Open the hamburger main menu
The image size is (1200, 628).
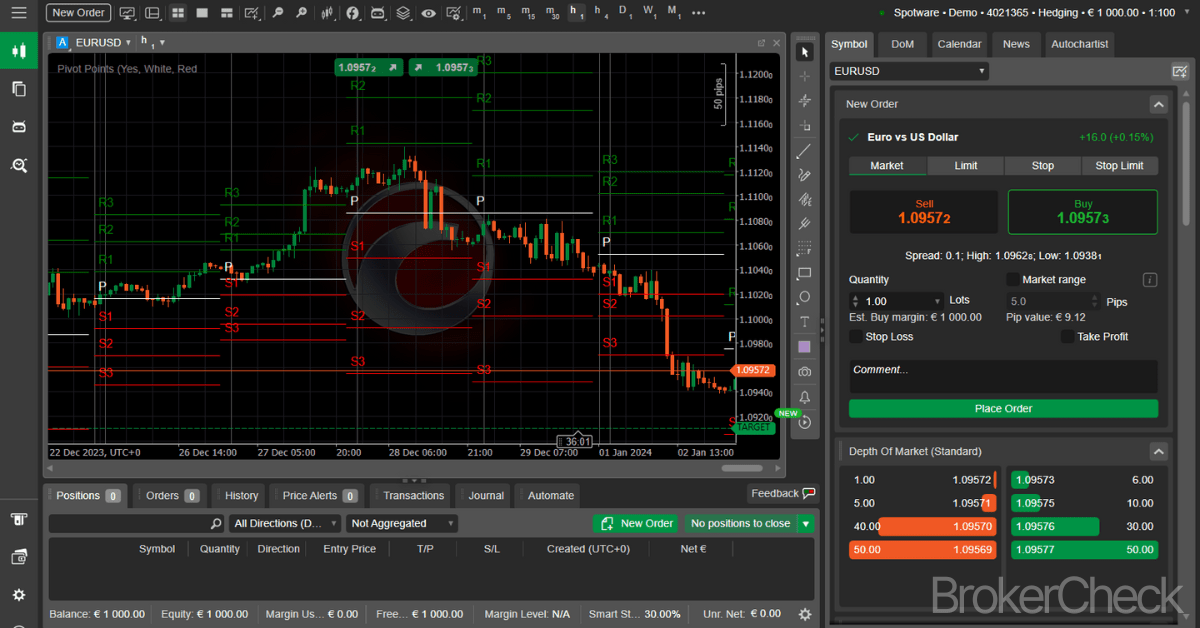click(x=18, y=13)
